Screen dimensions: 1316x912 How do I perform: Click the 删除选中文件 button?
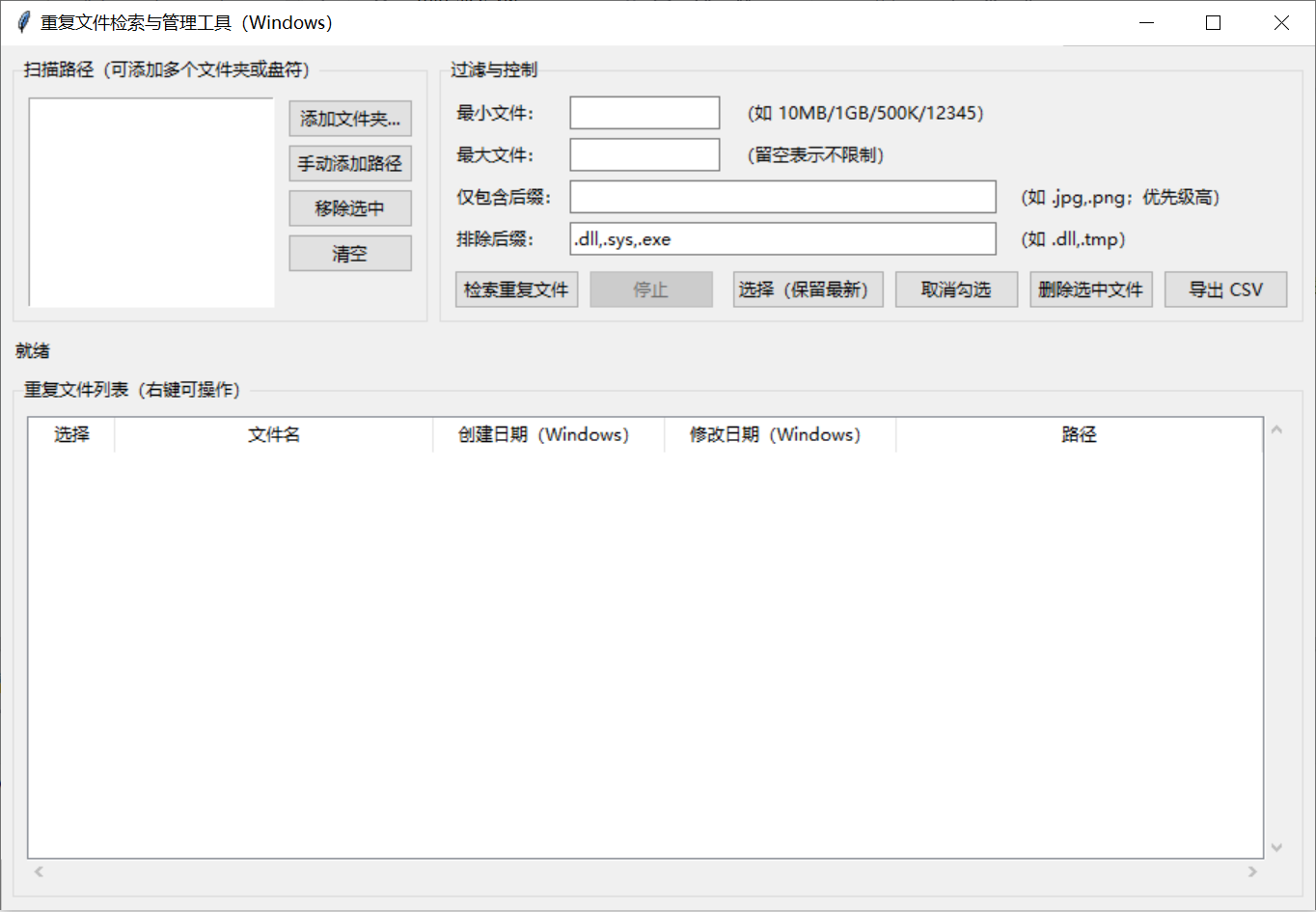tap(1091, 289)
